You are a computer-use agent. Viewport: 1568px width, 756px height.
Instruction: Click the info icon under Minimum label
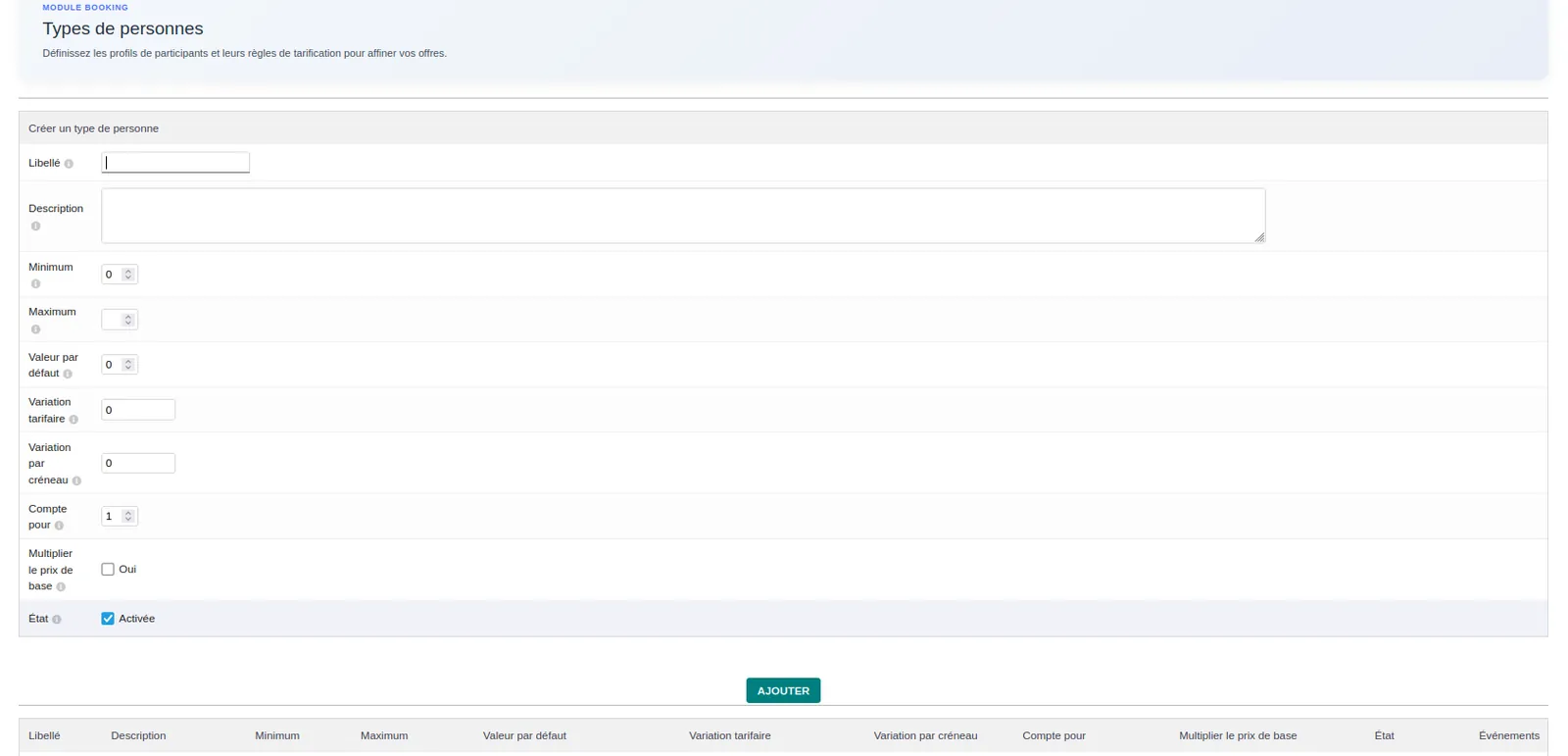coord(35,284)
